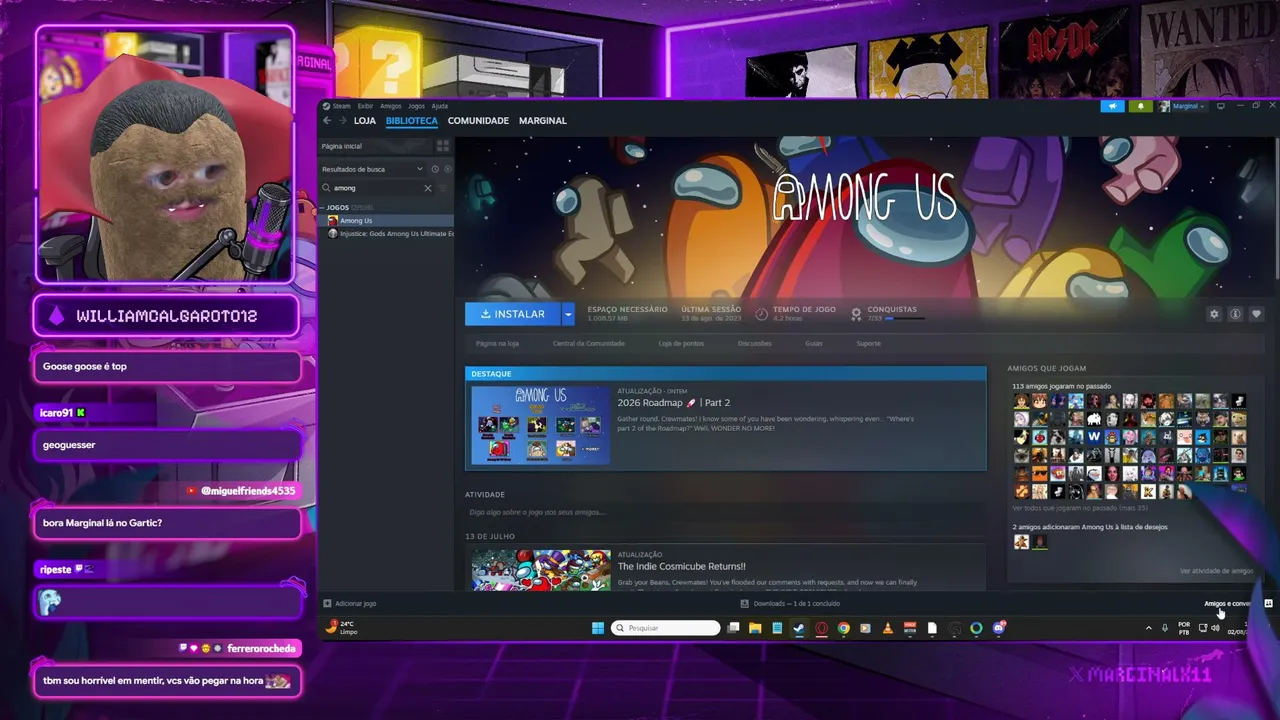Switch library to grid view icon
1280x720 pixels.
coord(443,146)
